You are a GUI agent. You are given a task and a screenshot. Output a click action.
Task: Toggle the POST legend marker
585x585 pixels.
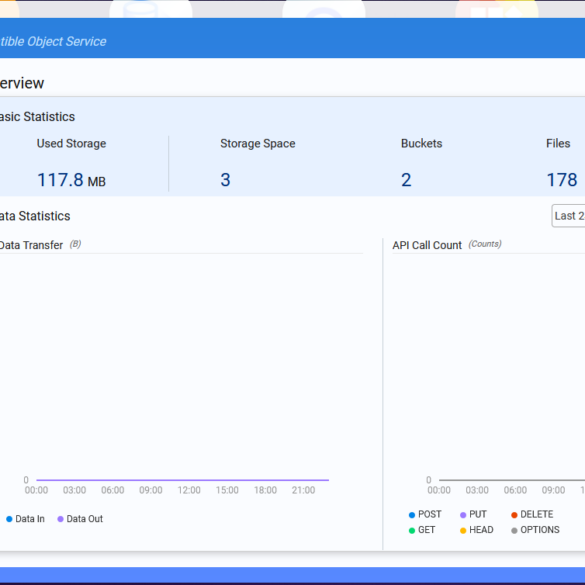(x=412, y=515)
